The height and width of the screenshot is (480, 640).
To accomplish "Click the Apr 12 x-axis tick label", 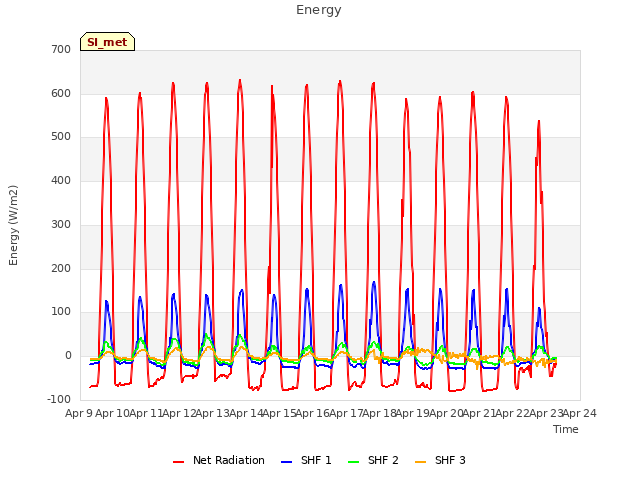I will point(179,413).
